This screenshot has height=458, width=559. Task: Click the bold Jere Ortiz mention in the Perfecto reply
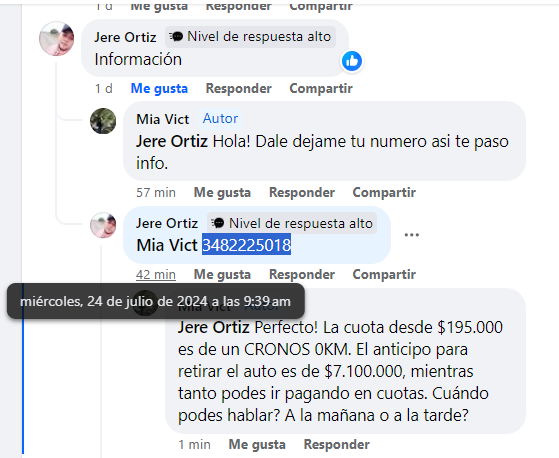214,327
